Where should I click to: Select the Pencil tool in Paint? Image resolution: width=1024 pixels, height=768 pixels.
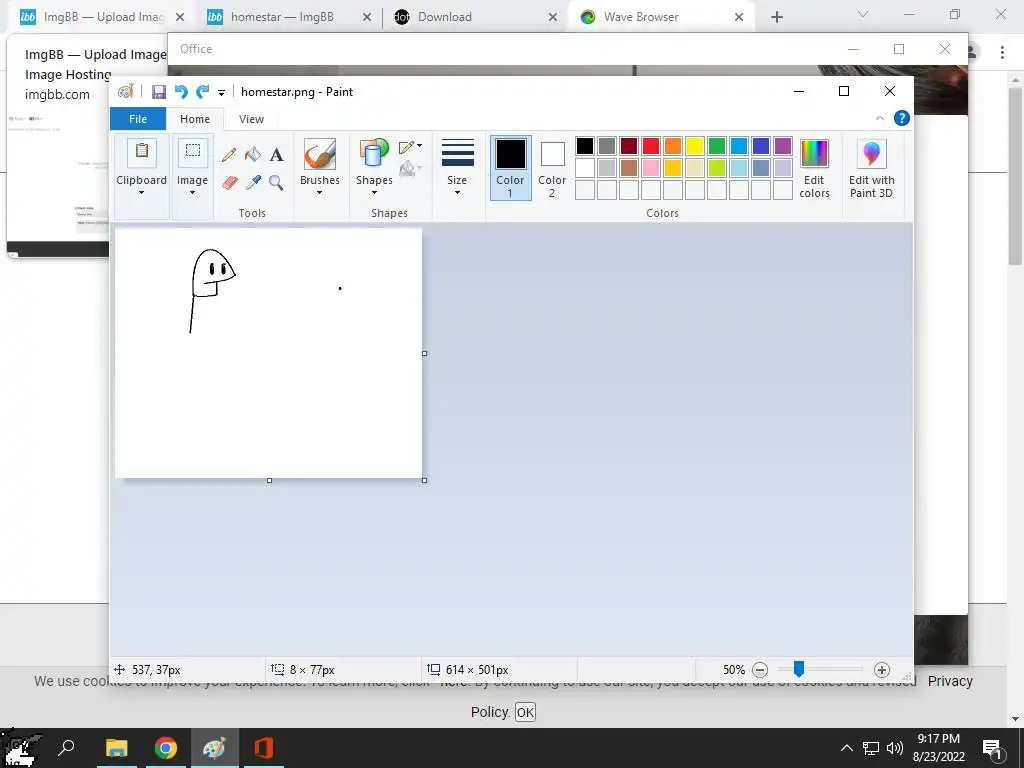[229, 155]
